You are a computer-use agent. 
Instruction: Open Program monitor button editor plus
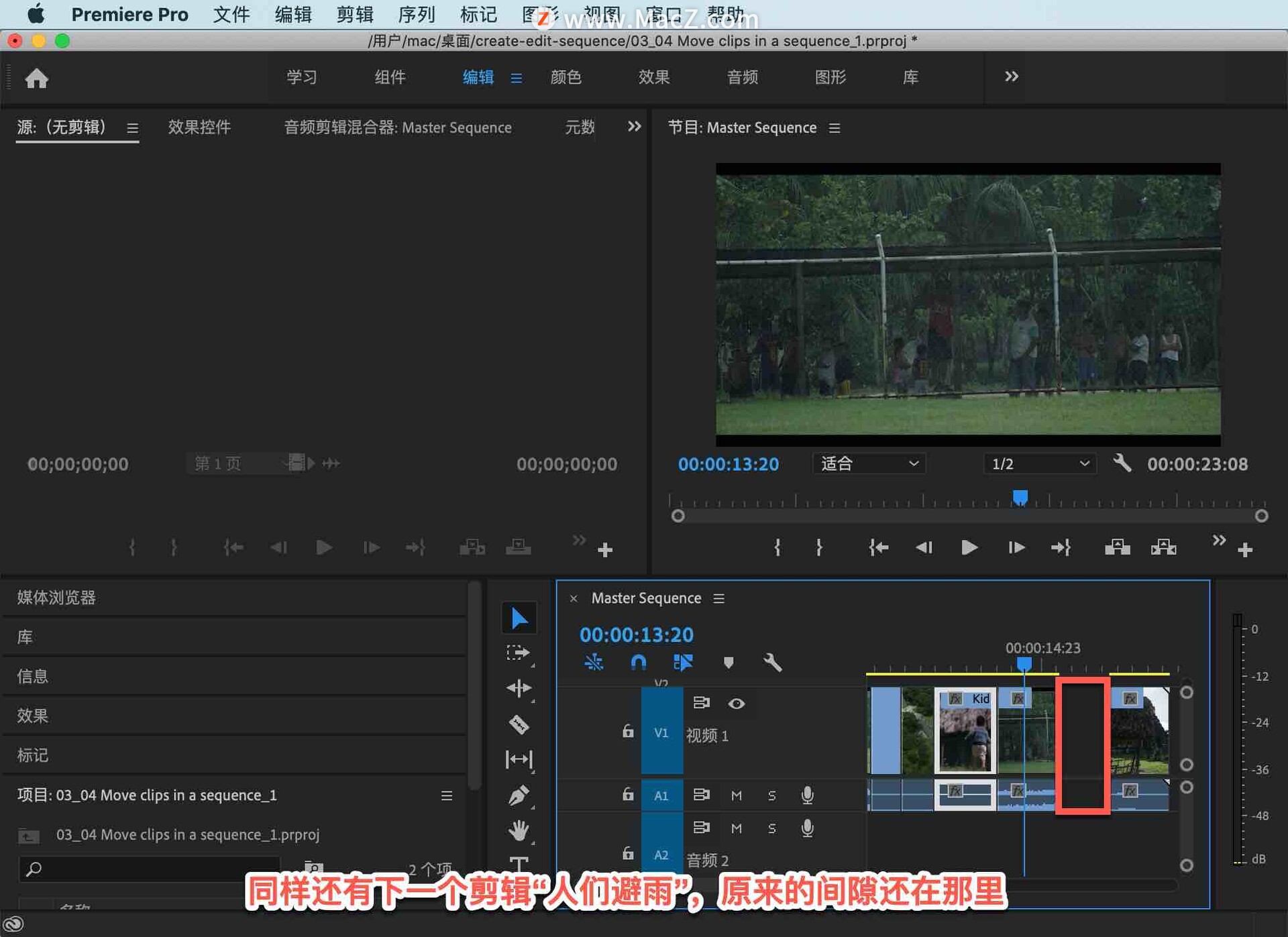coord(1245,550)
